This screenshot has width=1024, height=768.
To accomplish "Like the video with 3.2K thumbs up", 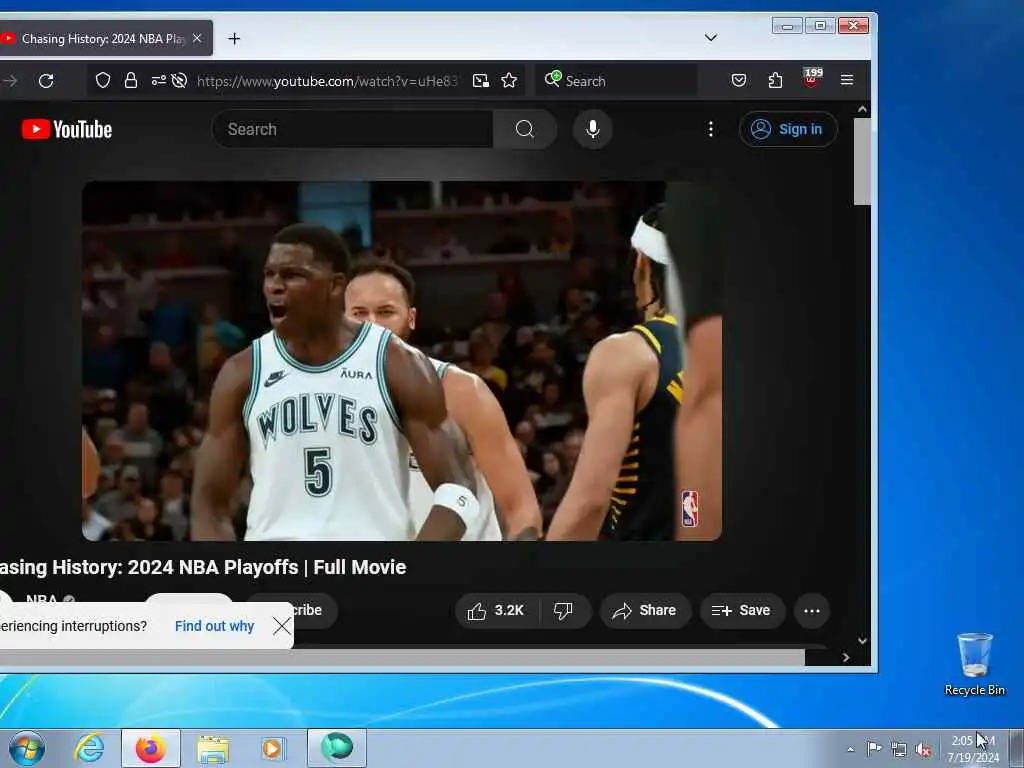I will (496, 611).
